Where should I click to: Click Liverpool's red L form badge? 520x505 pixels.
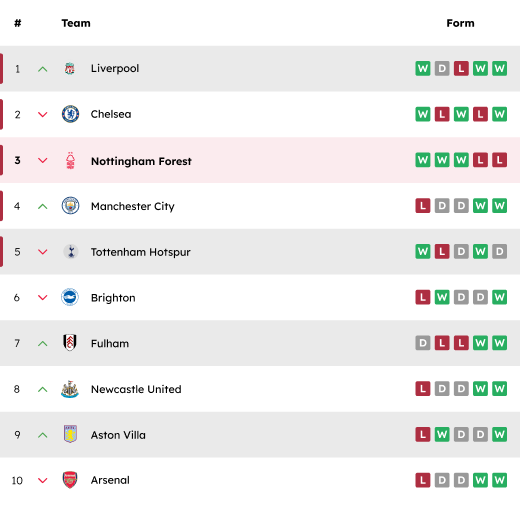461,69
